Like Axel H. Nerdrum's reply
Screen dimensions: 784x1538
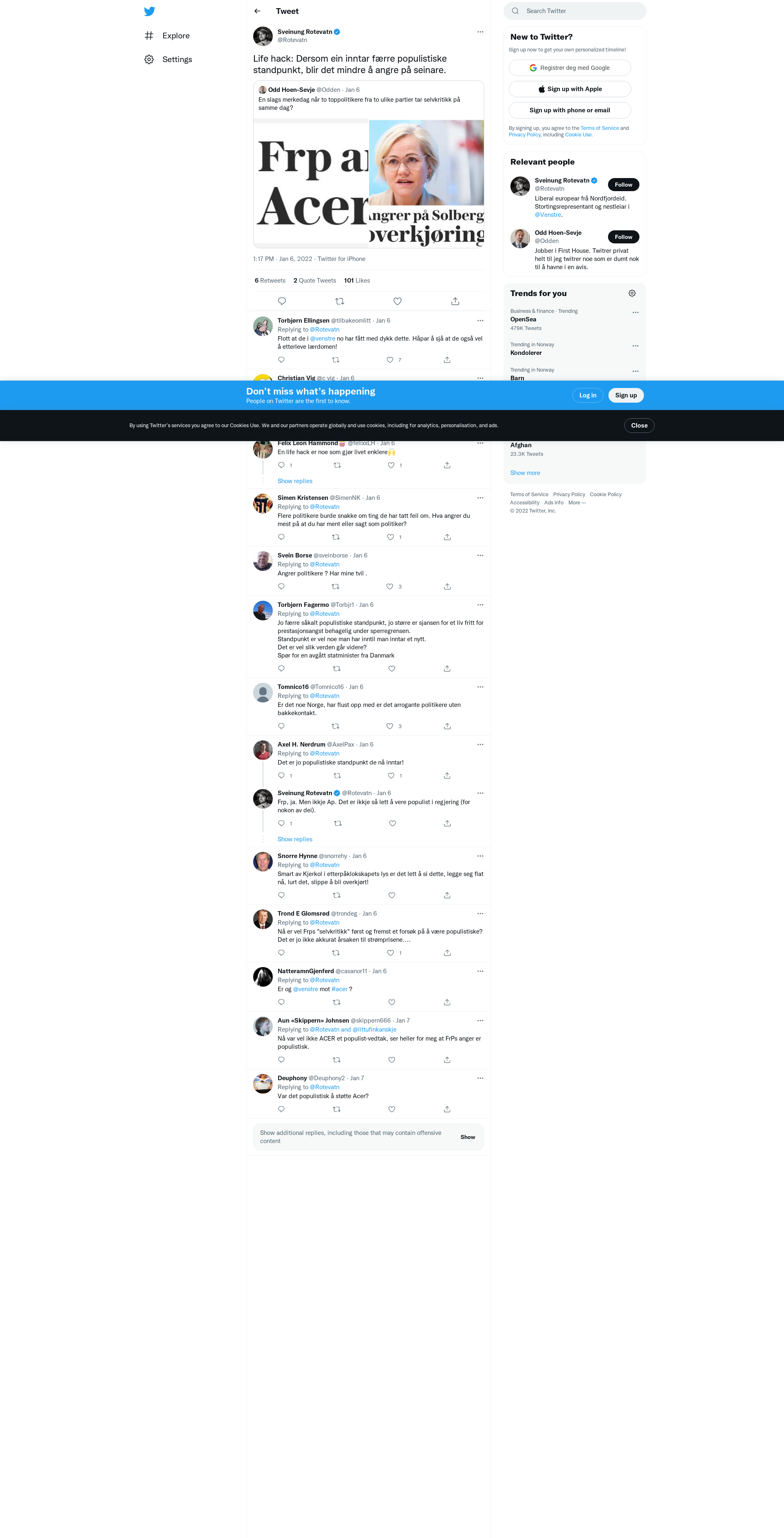pyautogui.click(x=391, y=776)
